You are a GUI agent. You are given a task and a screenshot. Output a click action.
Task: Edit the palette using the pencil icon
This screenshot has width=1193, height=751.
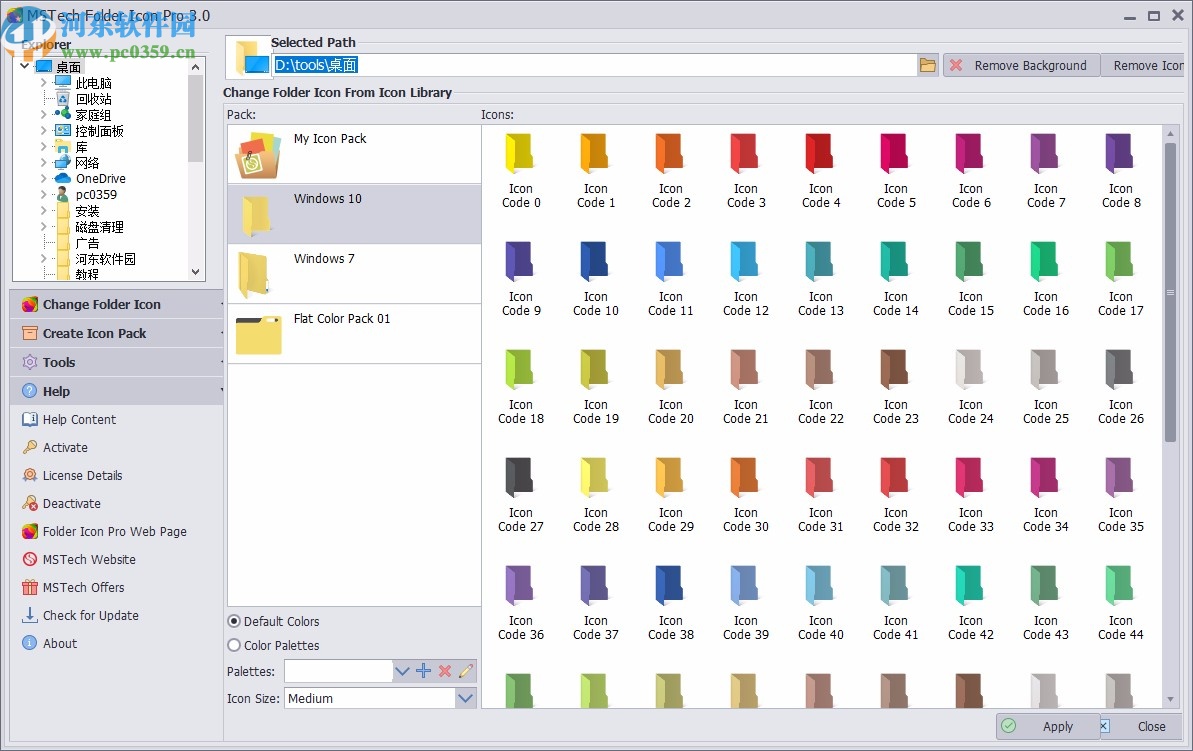tap(465, 670)
